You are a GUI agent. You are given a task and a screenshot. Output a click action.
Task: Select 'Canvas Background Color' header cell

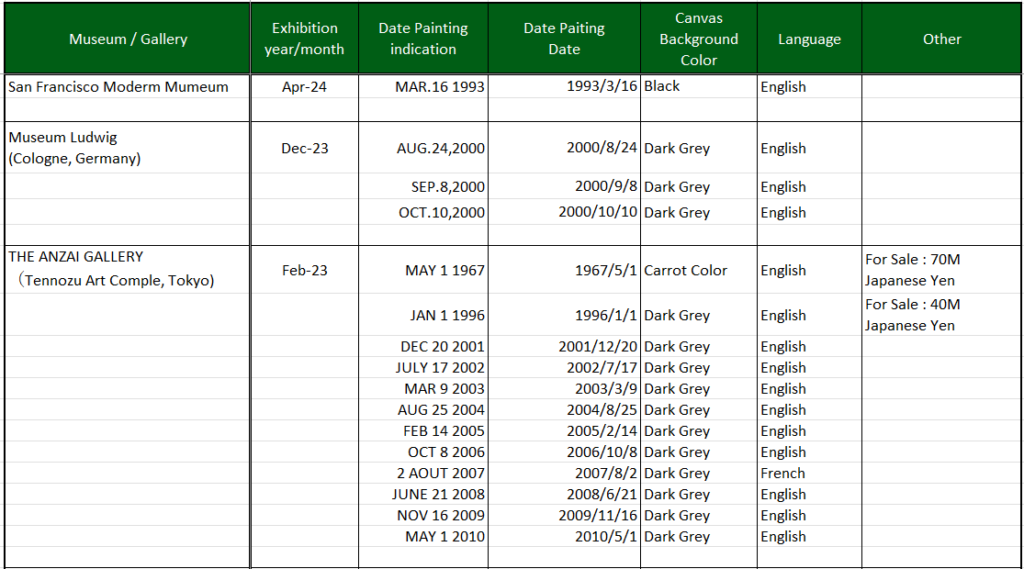699,39
